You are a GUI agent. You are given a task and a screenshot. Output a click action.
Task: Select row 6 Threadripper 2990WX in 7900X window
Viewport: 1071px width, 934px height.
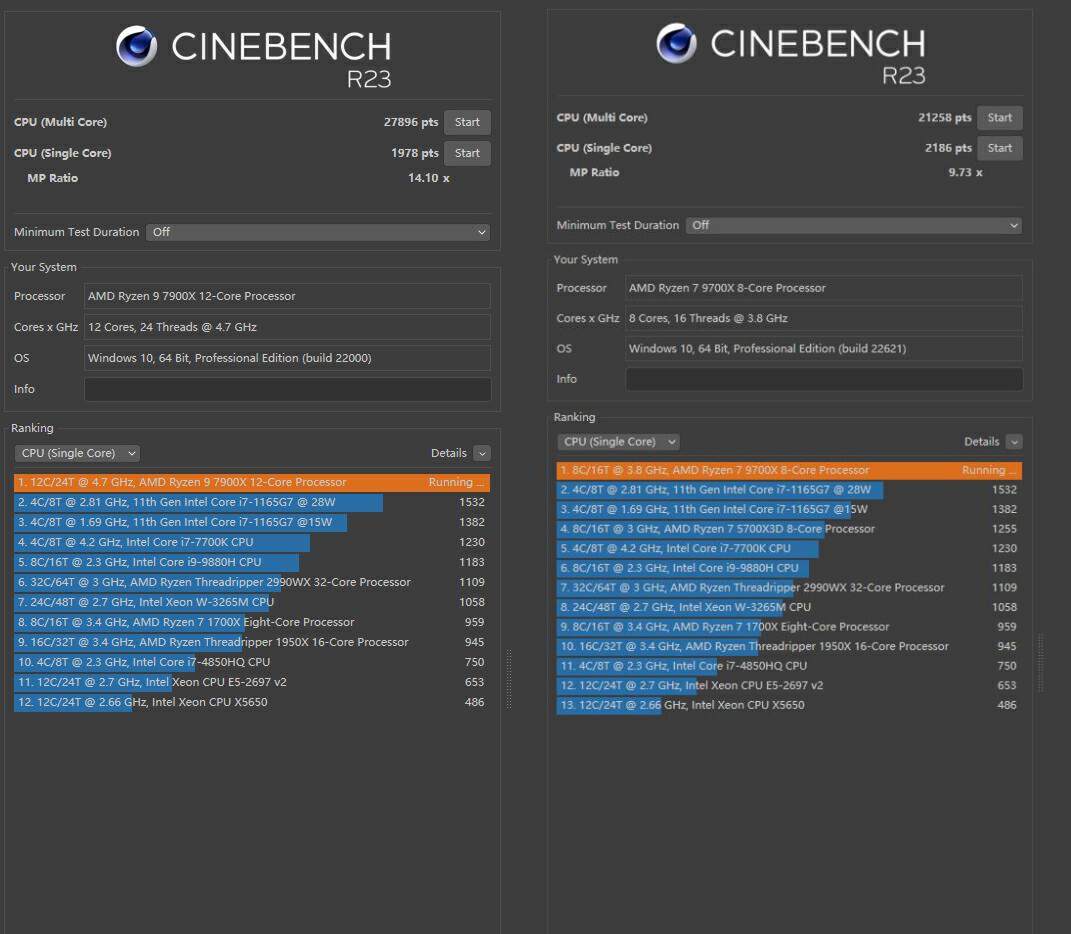point(252,582)
